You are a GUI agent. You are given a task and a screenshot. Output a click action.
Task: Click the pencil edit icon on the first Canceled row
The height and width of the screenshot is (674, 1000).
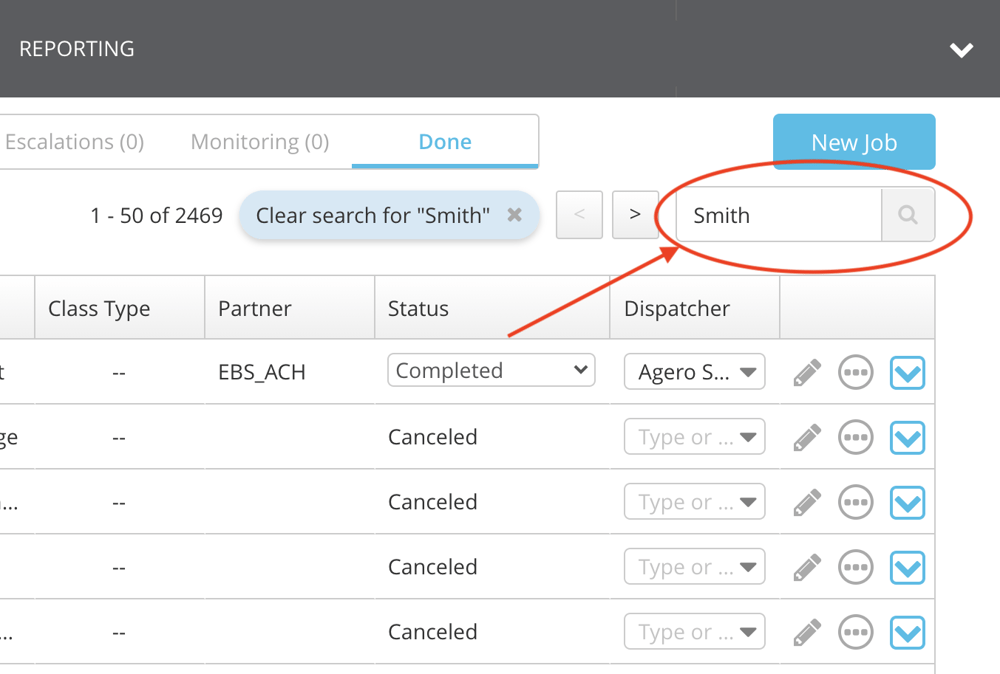point(807,437)
